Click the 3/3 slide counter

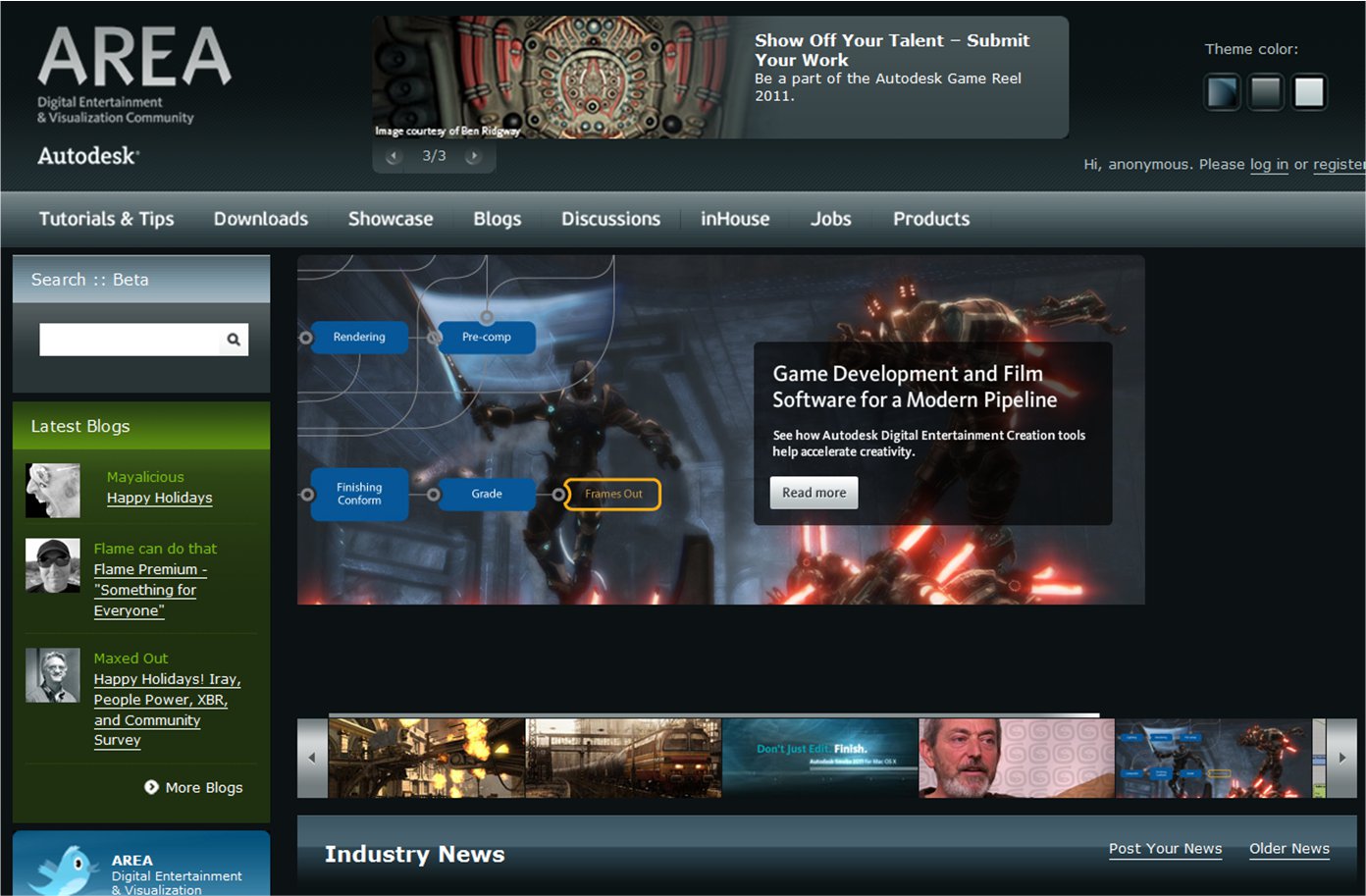434,156
